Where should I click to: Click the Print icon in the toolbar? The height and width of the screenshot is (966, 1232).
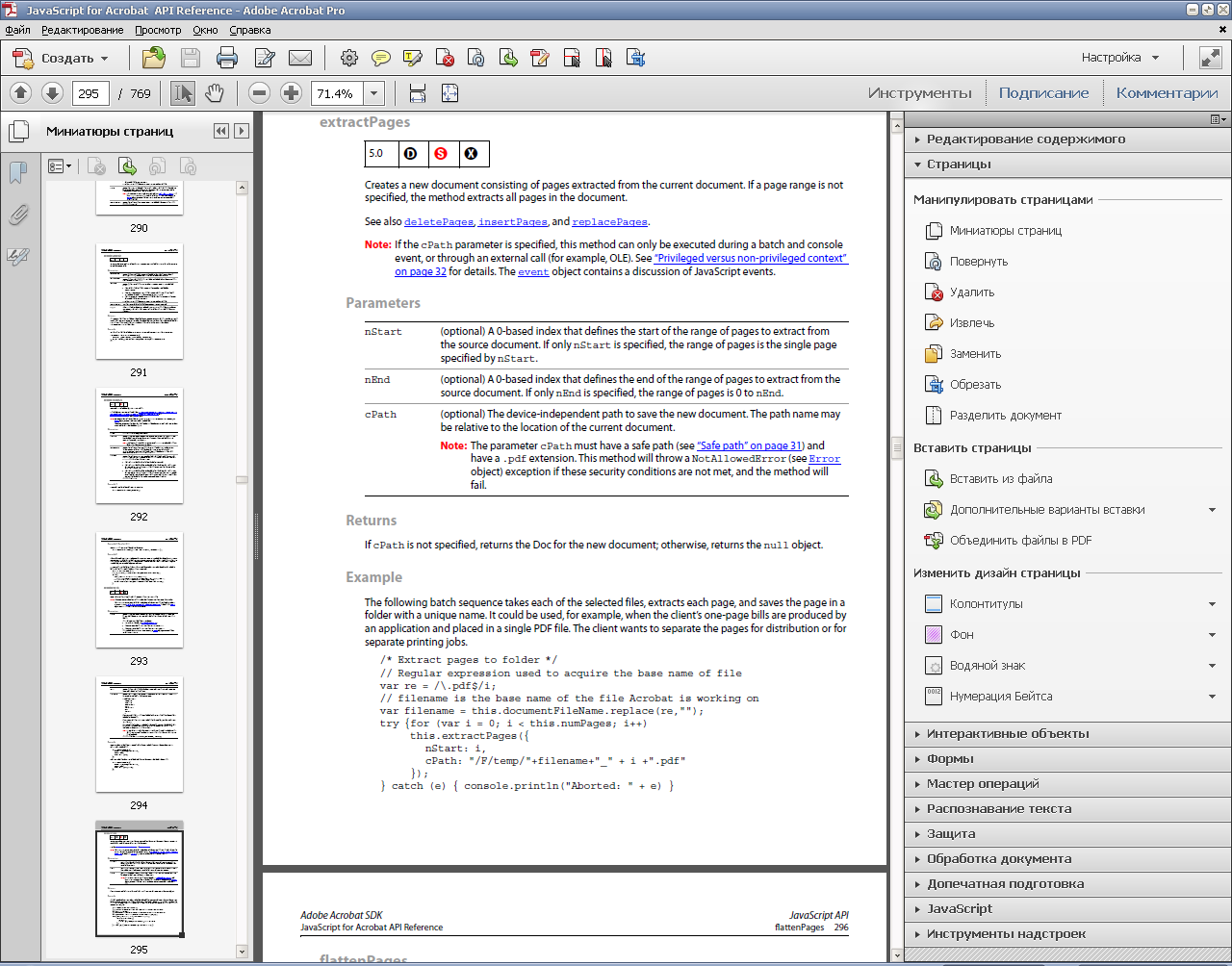click(x=227, y=58)
